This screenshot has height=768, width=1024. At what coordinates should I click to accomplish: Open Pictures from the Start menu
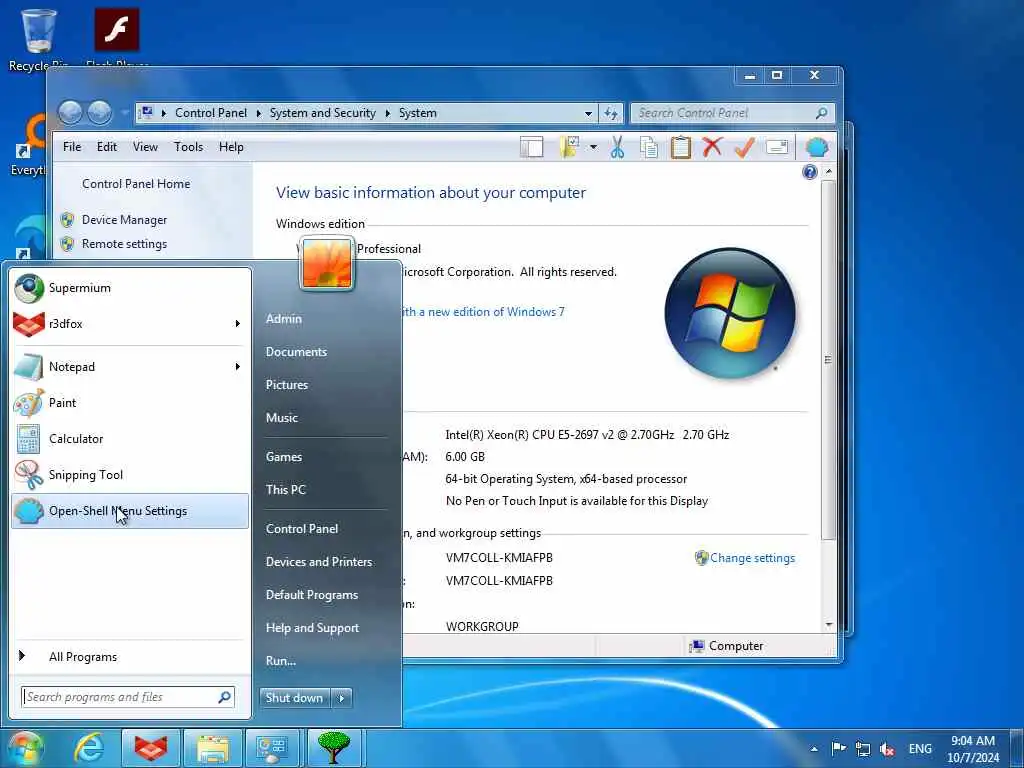287,385
